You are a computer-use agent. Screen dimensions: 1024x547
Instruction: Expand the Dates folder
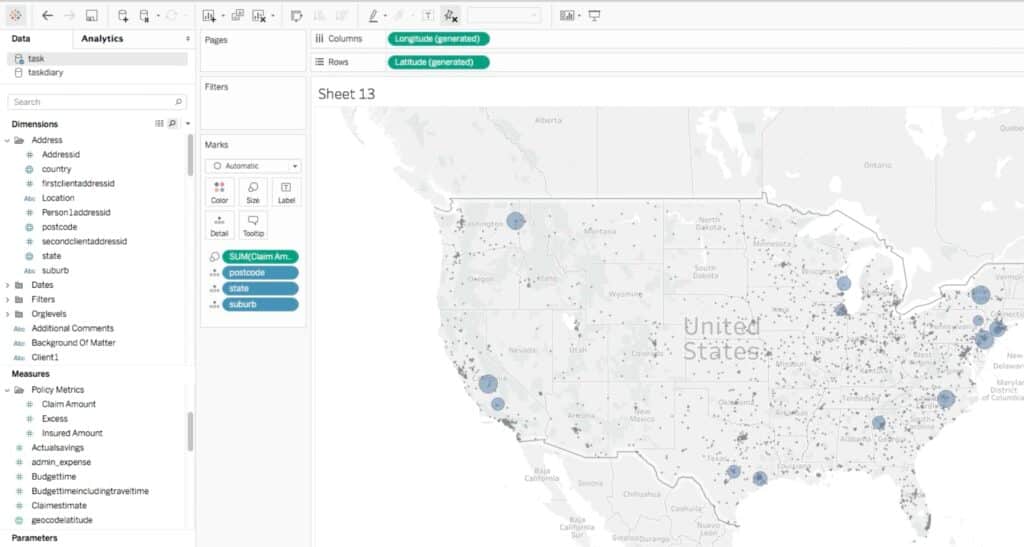point(8,285)
